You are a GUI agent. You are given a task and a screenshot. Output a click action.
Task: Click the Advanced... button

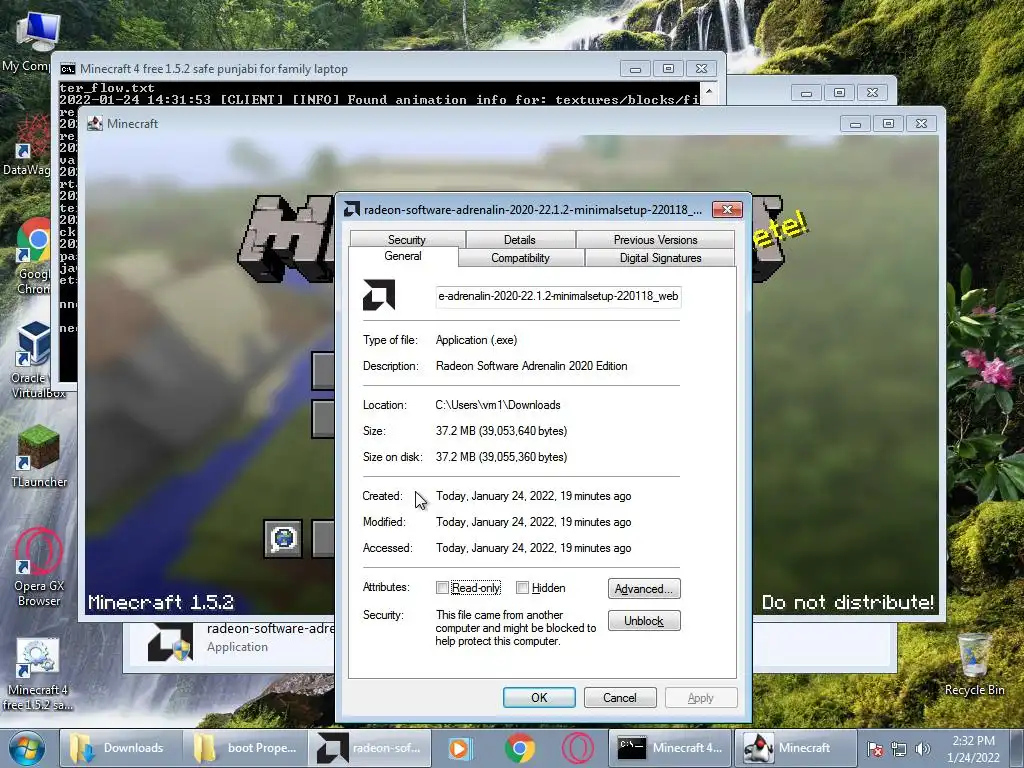(644, 588)
